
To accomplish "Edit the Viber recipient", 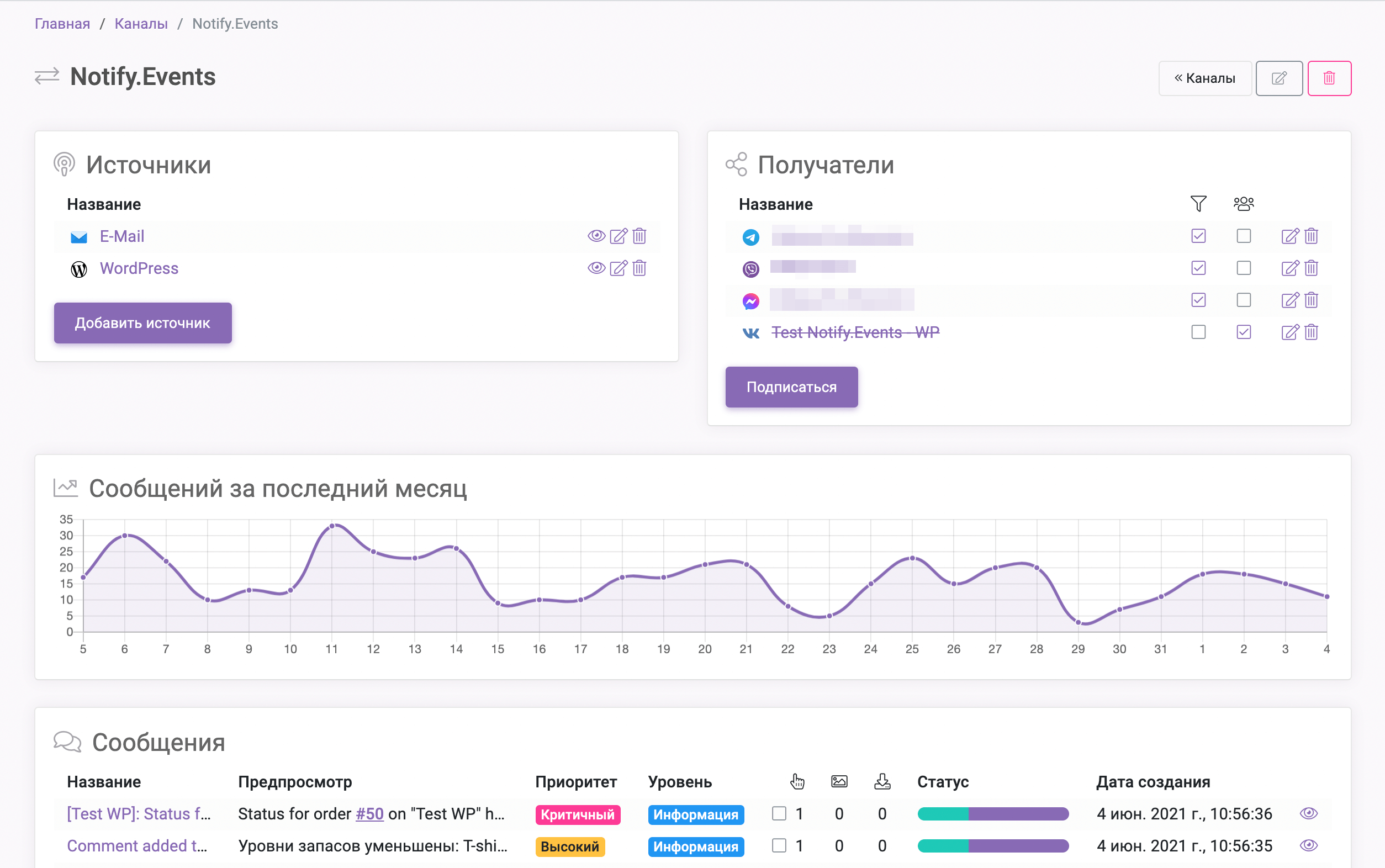I will [1289, 268].
